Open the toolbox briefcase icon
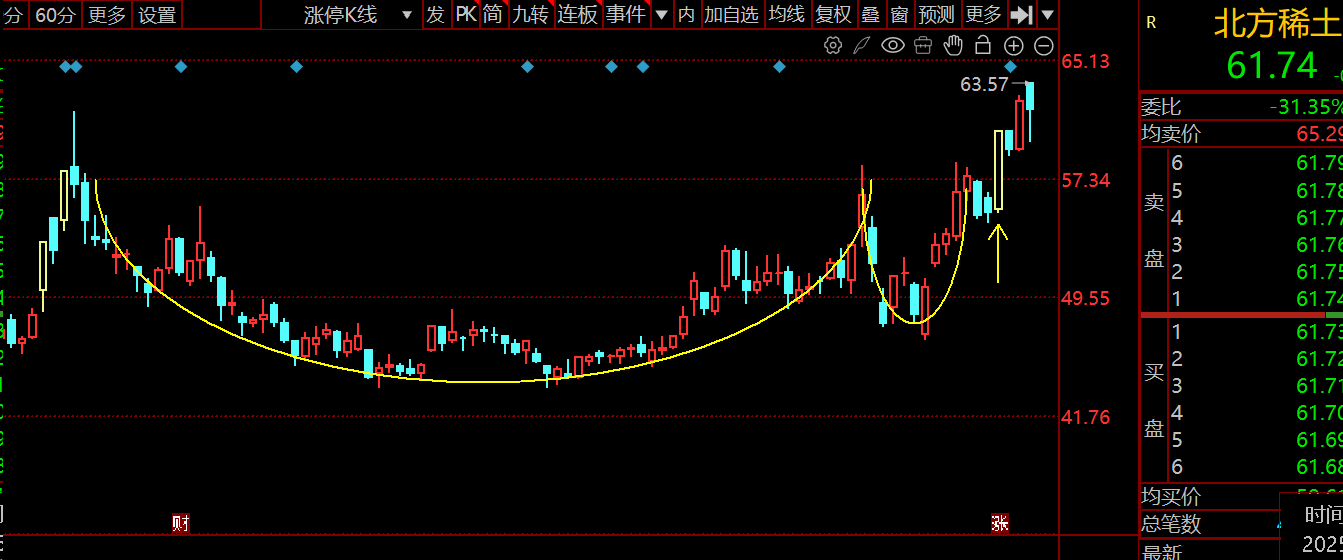The height and width of the screenshot is (560, 1343). point(923,45)
